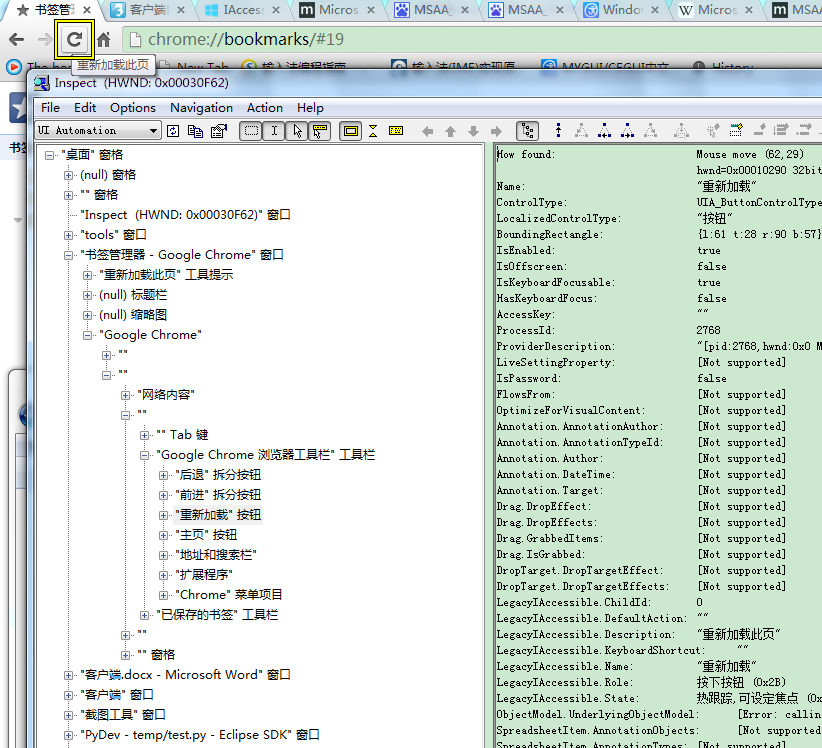Toggle the Watch Cursor toolbar button
This screenshot has width=822, height=748.
297,131
